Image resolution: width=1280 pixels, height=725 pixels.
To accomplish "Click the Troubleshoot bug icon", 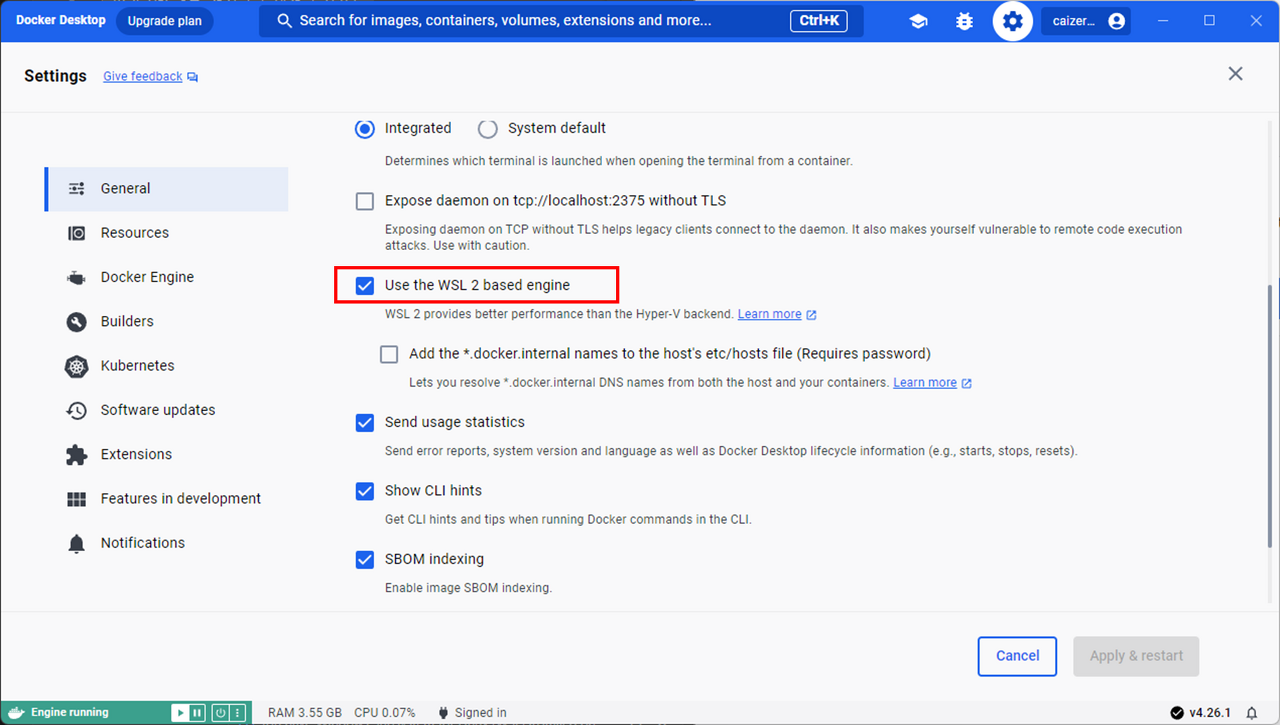I will 964,21.
